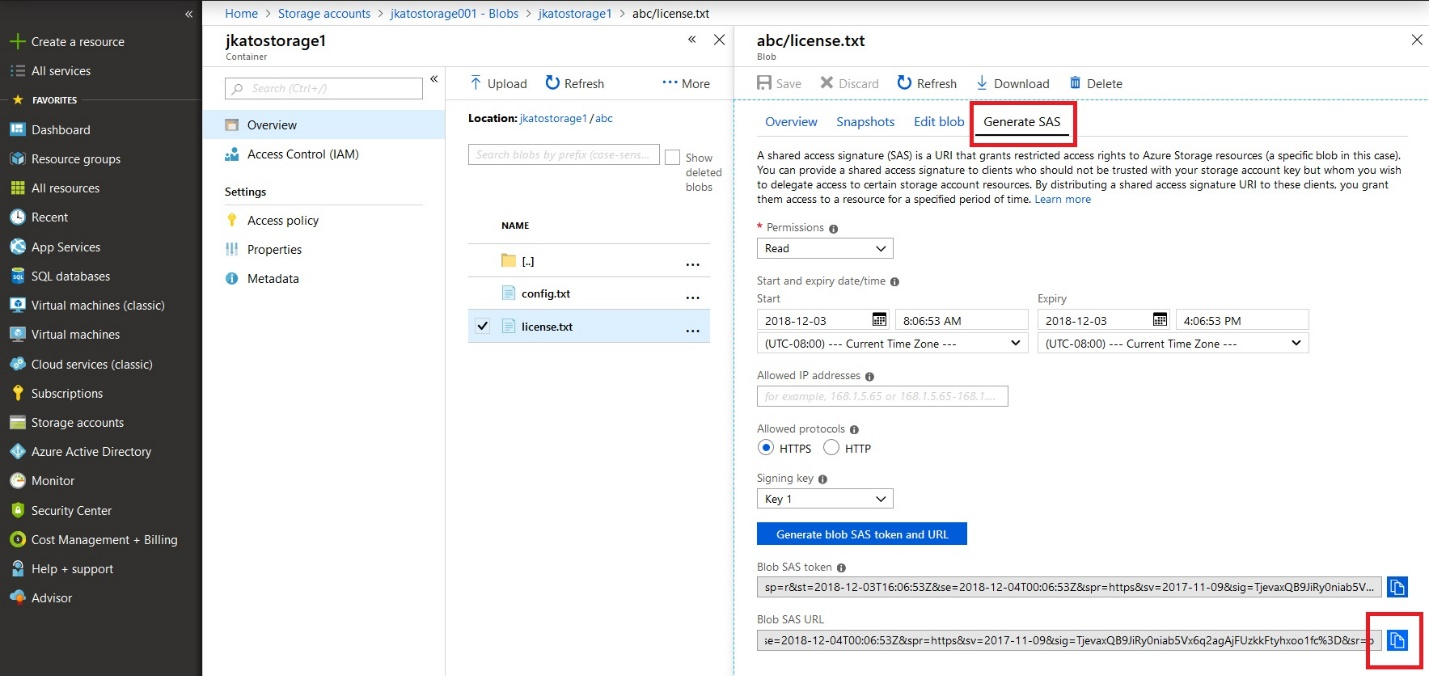Image resolution: width=1429 pixels, height=676 pixels.
Task: Open App Services icon in sidebar
Action: [x=17, y=247]
